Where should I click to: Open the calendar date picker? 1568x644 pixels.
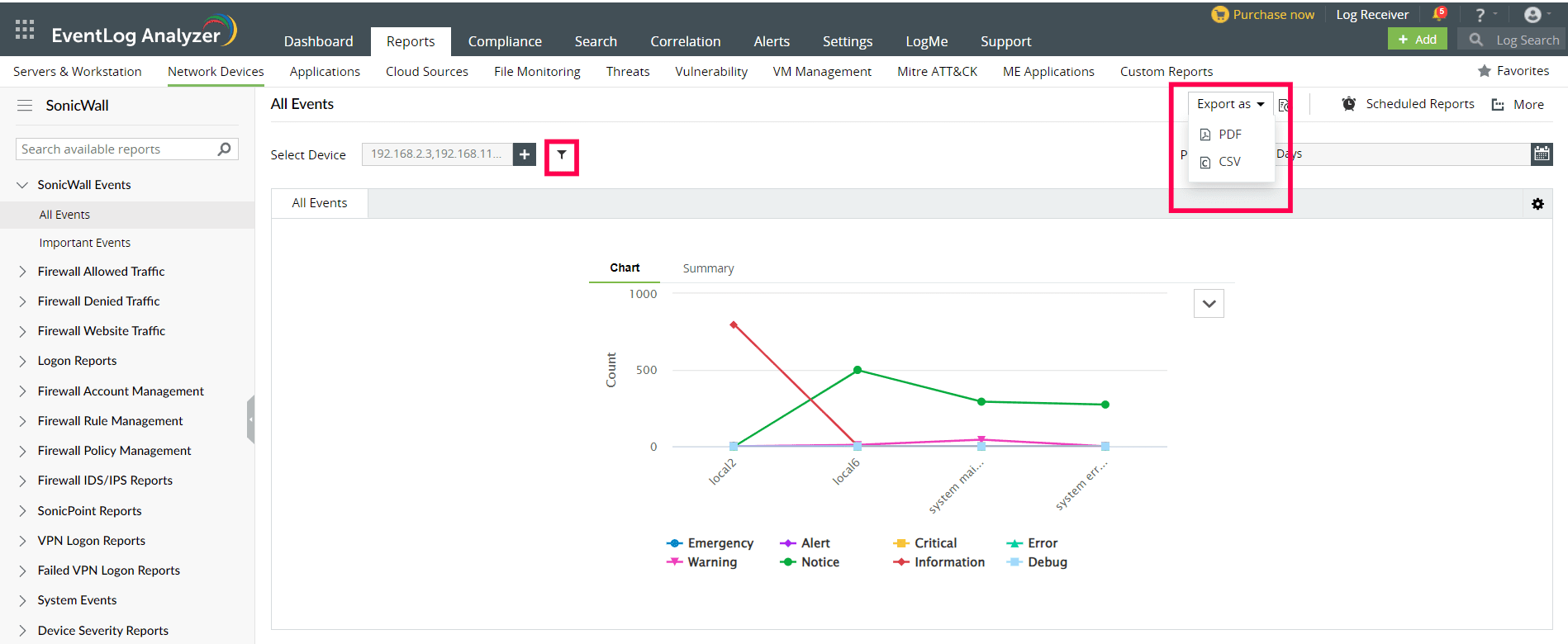1542,154
